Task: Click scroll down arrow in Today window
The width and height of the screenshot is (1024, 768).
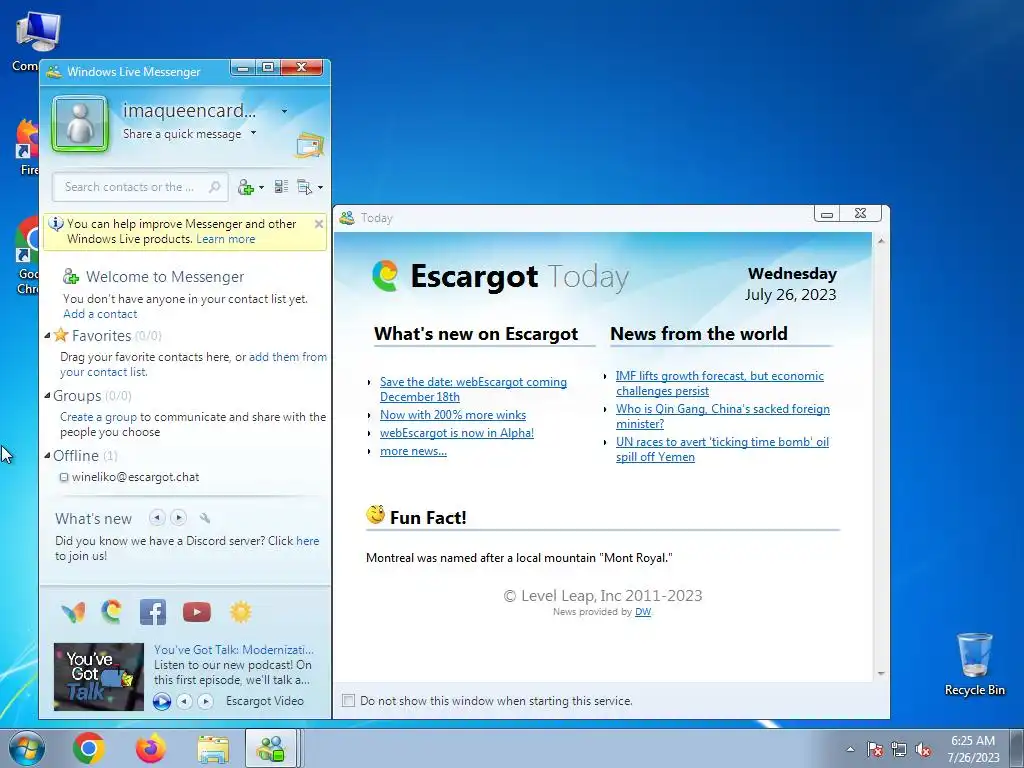Action: click(x=881, y=673)
